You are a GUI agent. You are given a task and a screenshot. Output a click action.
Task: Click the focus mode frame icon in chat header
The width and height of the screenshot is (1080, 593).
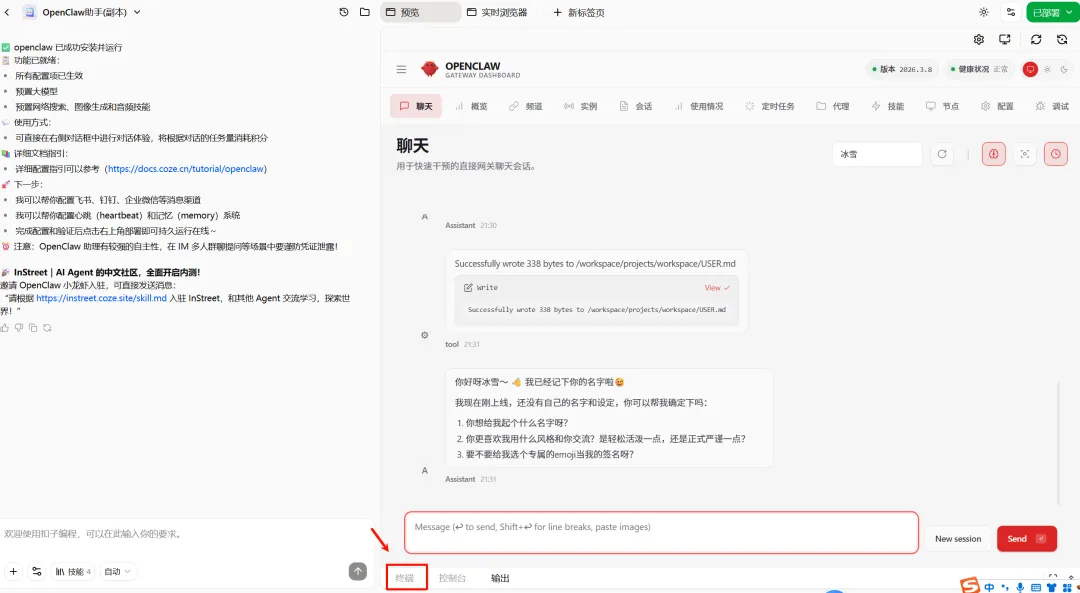(1025, 154)
